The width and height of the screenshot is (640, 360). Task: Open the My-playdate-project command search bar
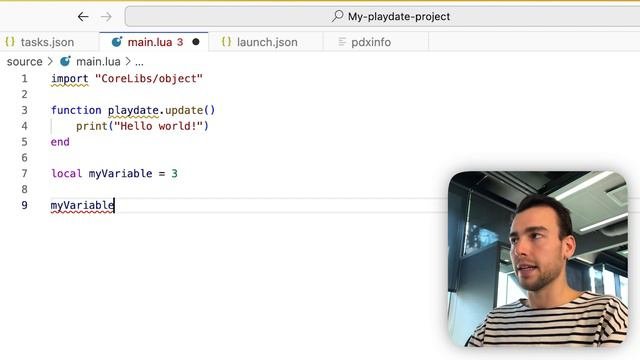point(382,16)
